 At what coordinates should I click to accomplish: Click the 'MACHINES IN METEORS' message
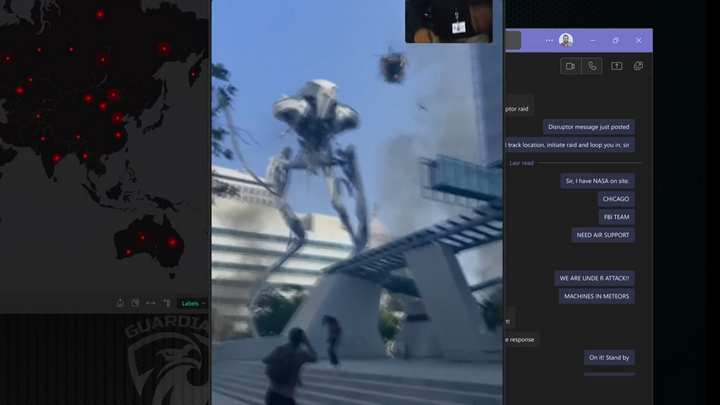click(x=596, y=296)
